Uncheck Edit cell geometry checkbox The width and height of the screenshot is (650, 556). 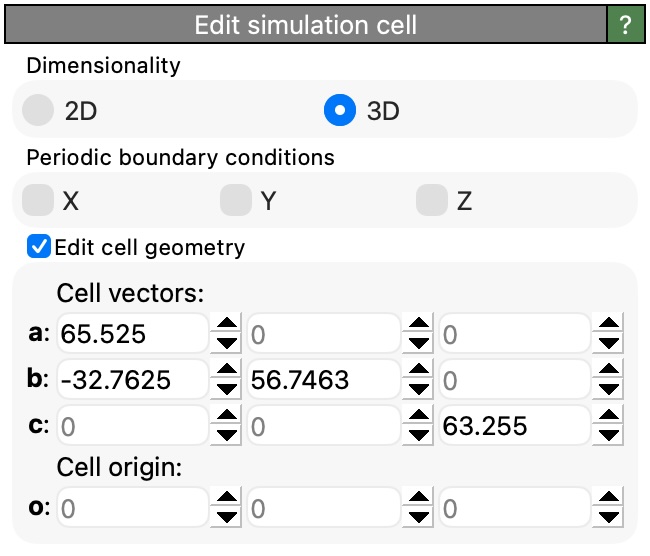39,246
